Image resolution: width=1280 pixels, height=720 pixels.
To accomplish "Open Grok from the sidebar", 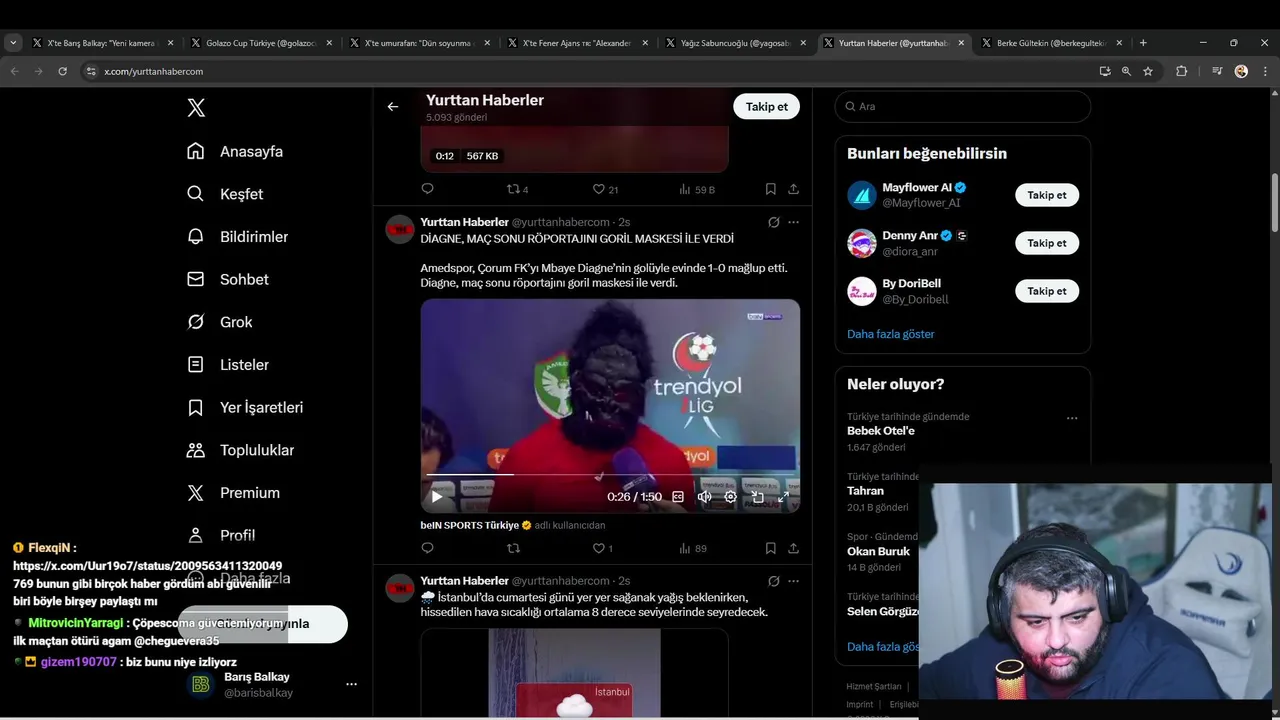I will click(x=219, y=322).
